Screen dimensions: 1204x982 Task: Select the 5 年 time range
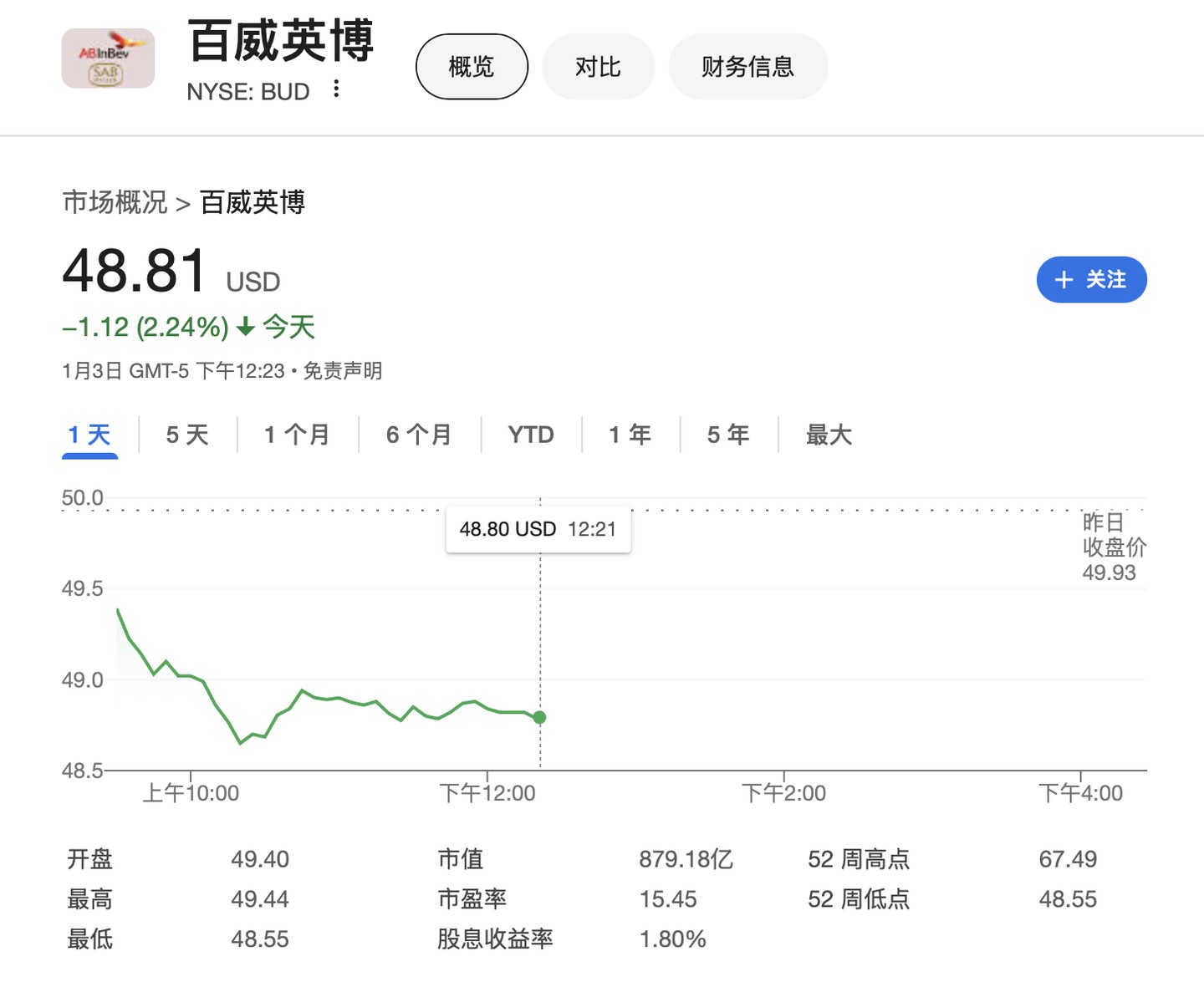coord(728,435)
